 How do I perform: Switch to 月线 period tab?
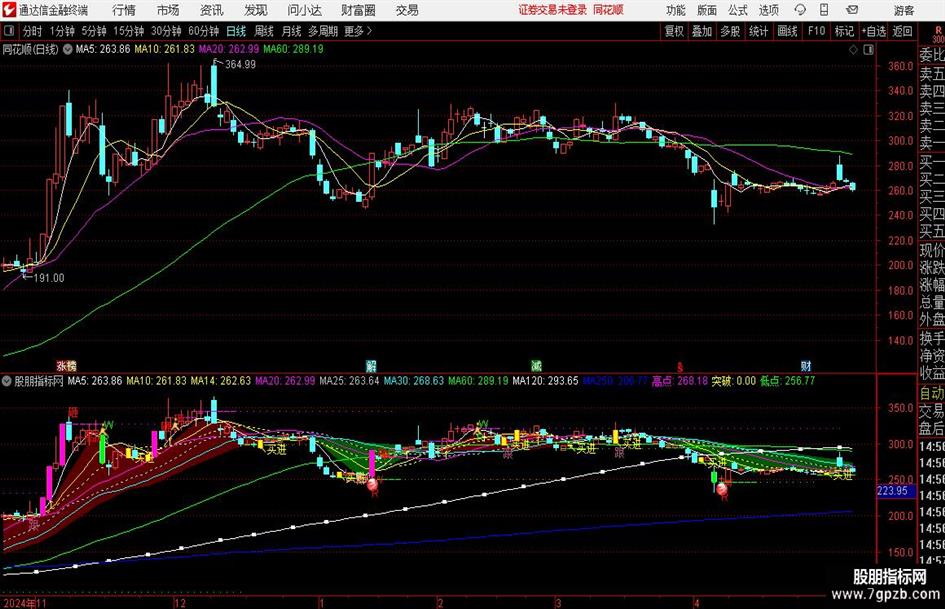(292, 31)
